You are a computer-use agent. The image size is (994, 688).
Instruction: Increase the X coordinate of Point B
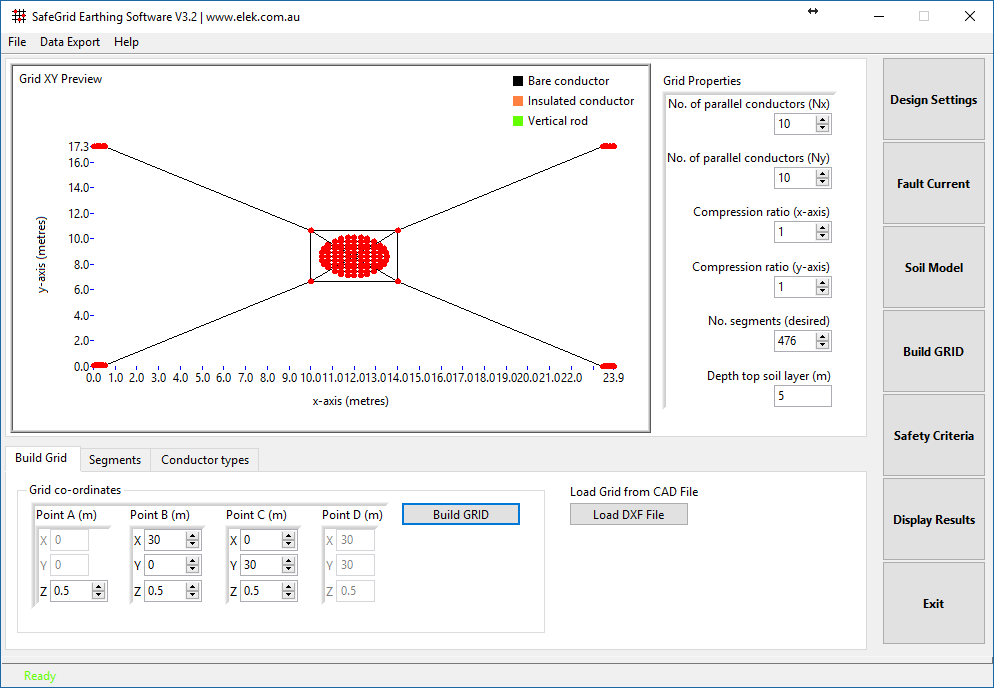[x=193, y=534]
